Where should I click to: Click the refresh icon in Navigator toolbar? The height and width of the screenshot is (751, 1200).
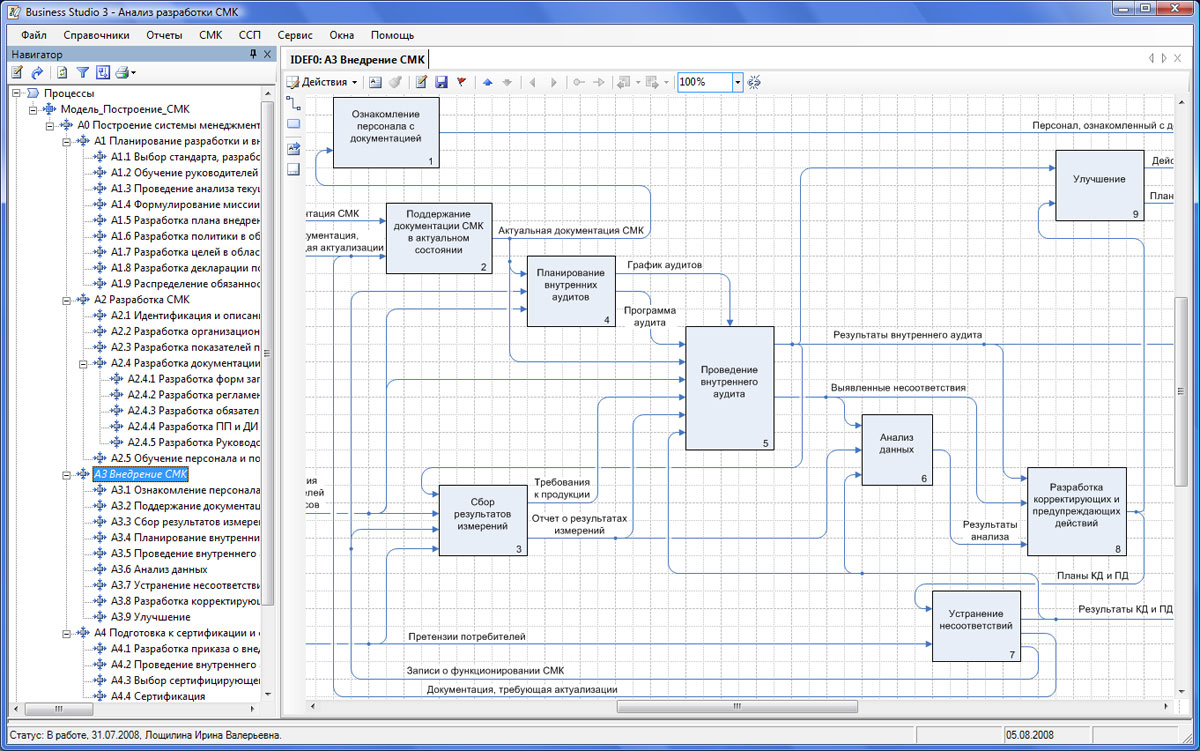coord(62,73)
